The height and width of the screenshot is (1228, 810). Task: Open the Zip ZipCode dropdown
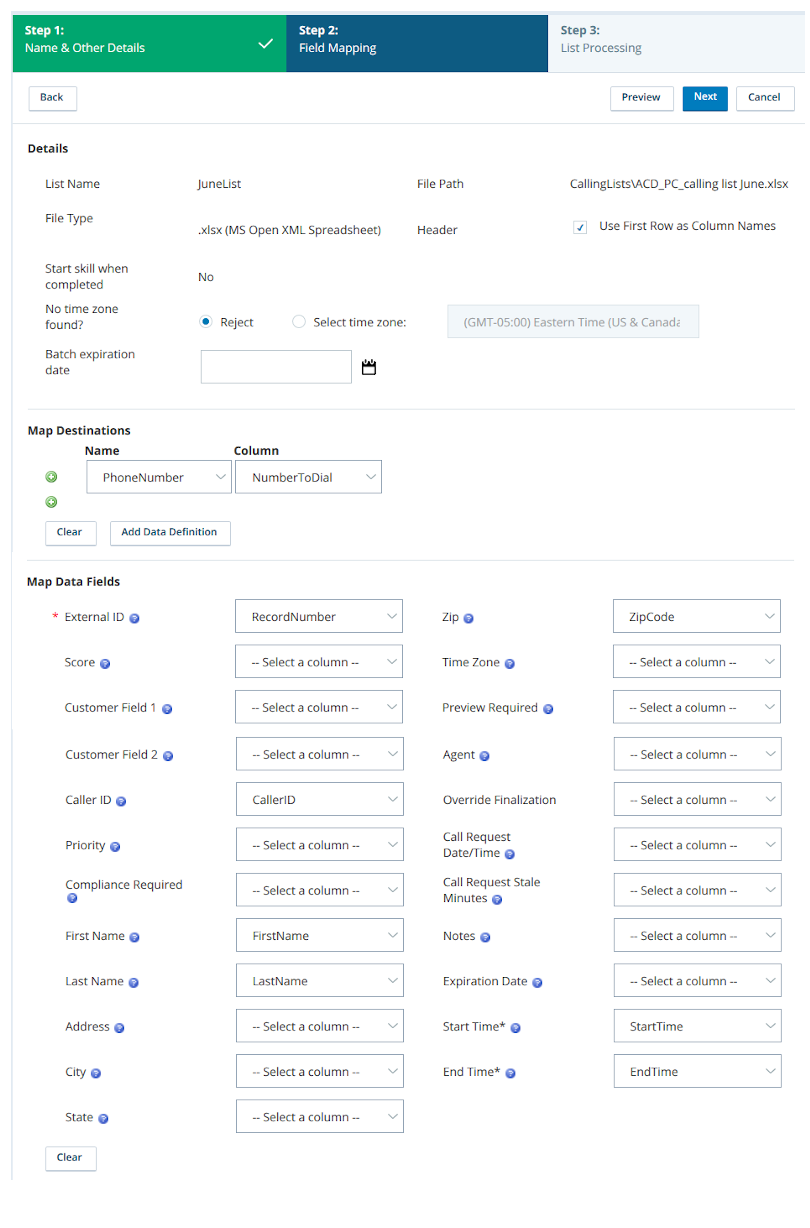(697, 617)
